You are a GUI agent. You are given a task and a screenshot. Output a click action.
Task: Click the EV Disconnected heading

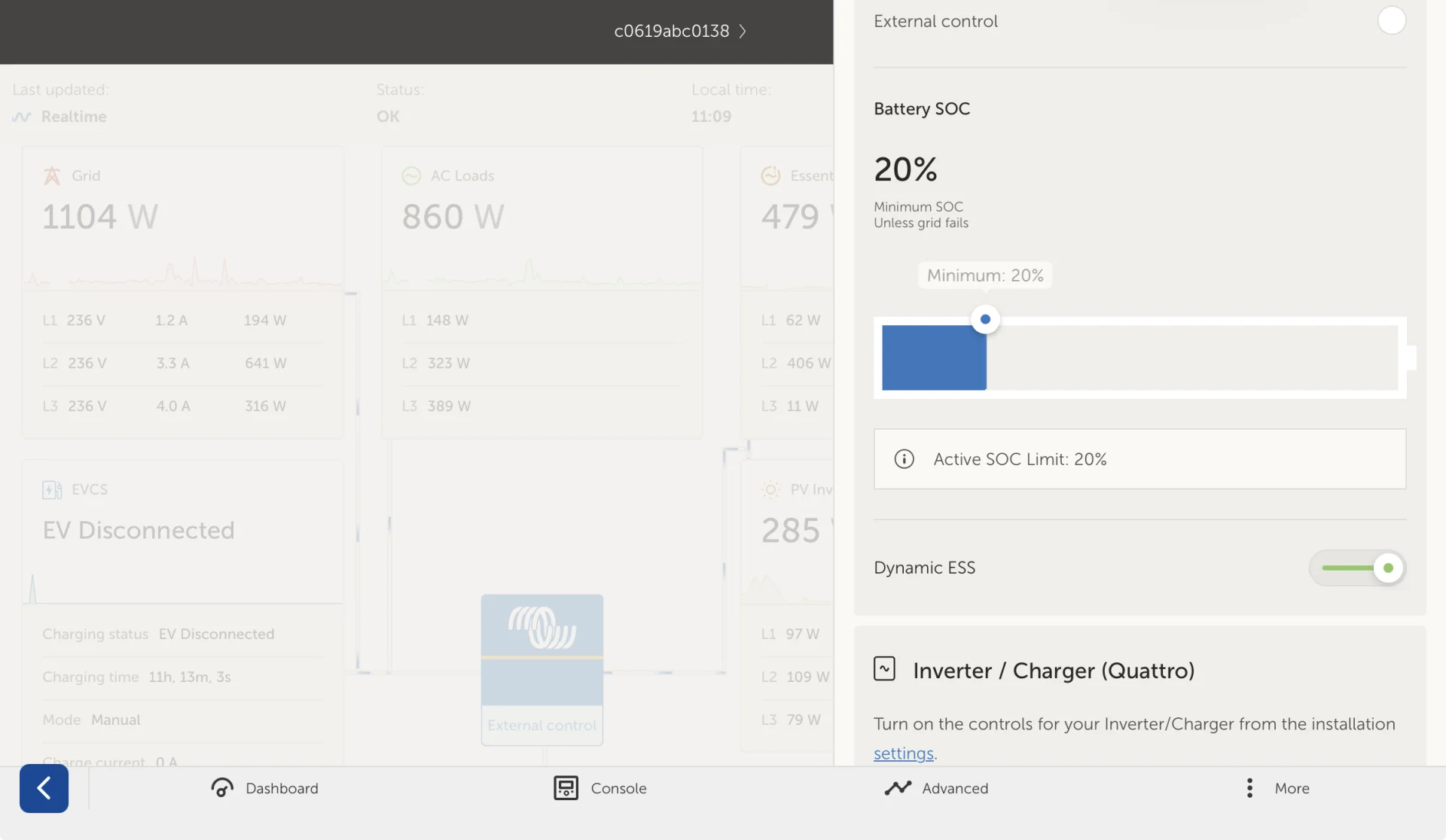(x=139, y=530)
